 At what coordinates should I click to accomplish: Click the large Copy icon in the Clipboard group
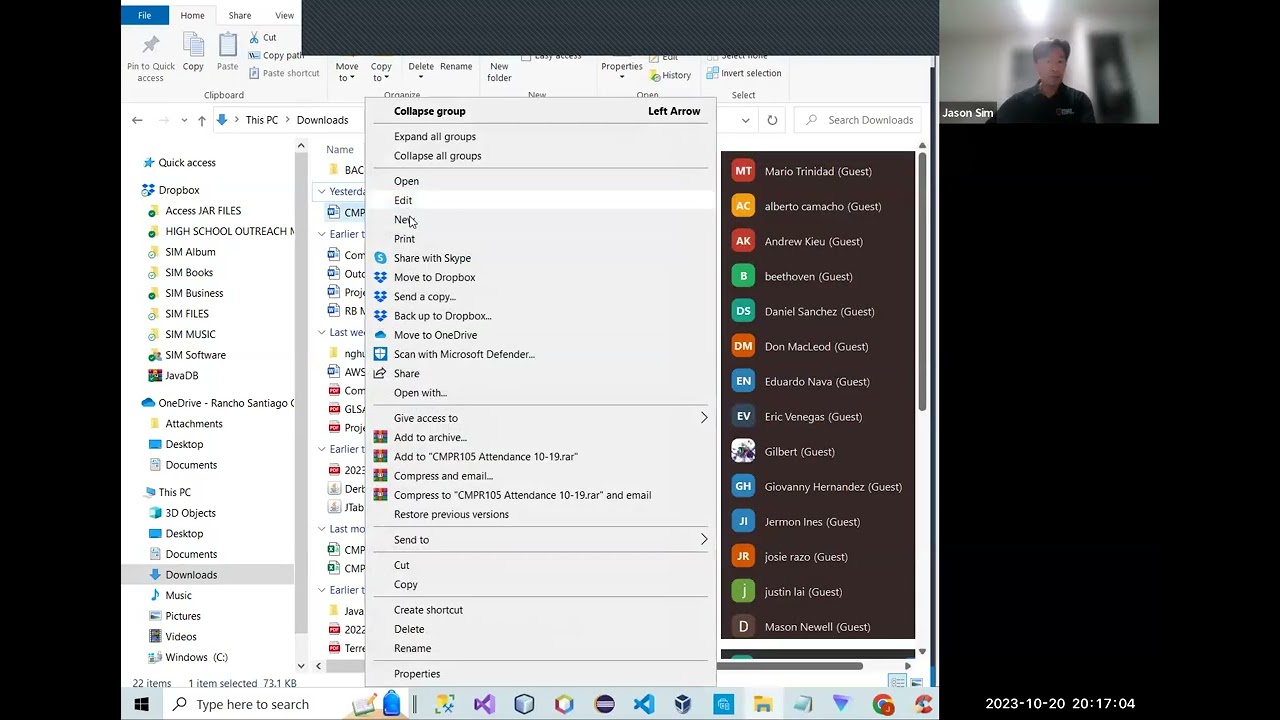coord(193,52)
